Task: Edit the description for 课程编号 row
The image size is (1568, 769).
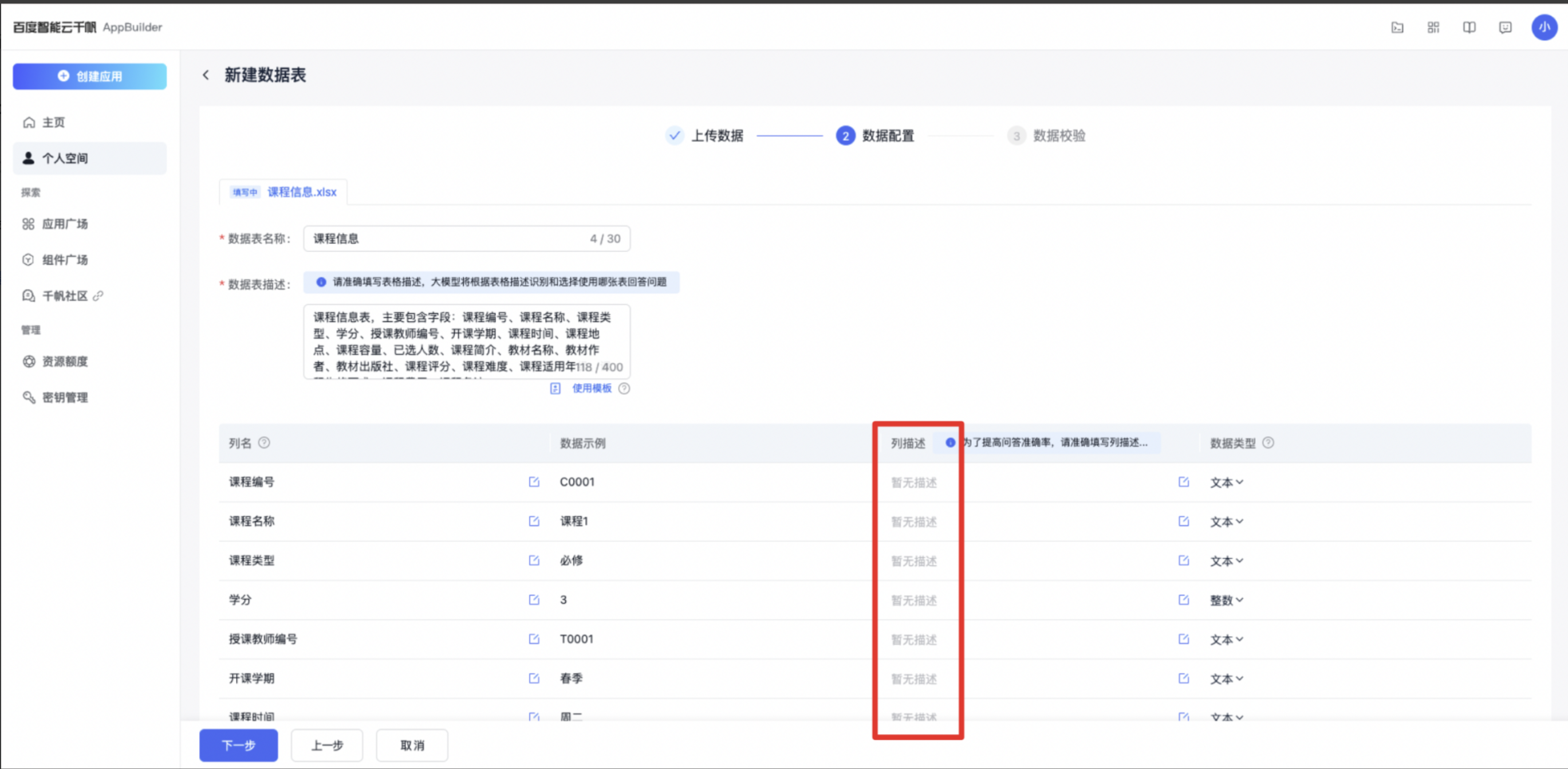Action: (1184, 481)
